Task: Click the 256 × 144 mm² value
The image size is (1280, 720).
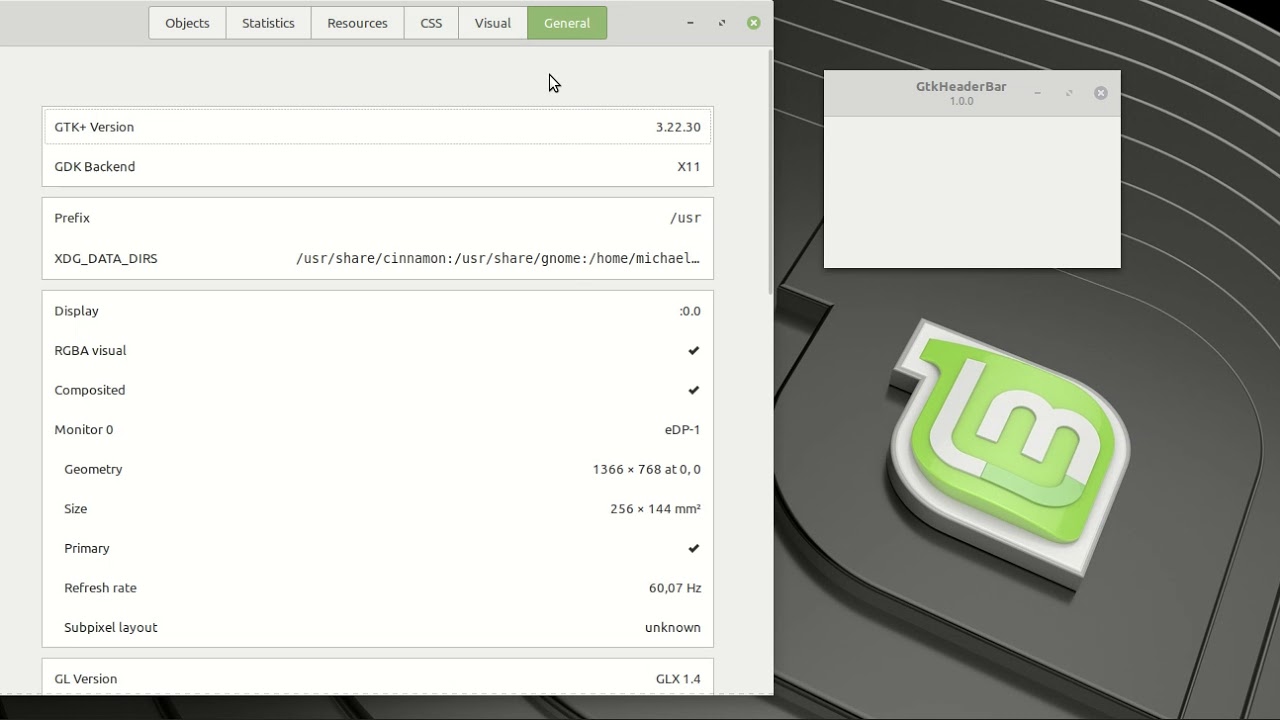Action: (655, 509)
